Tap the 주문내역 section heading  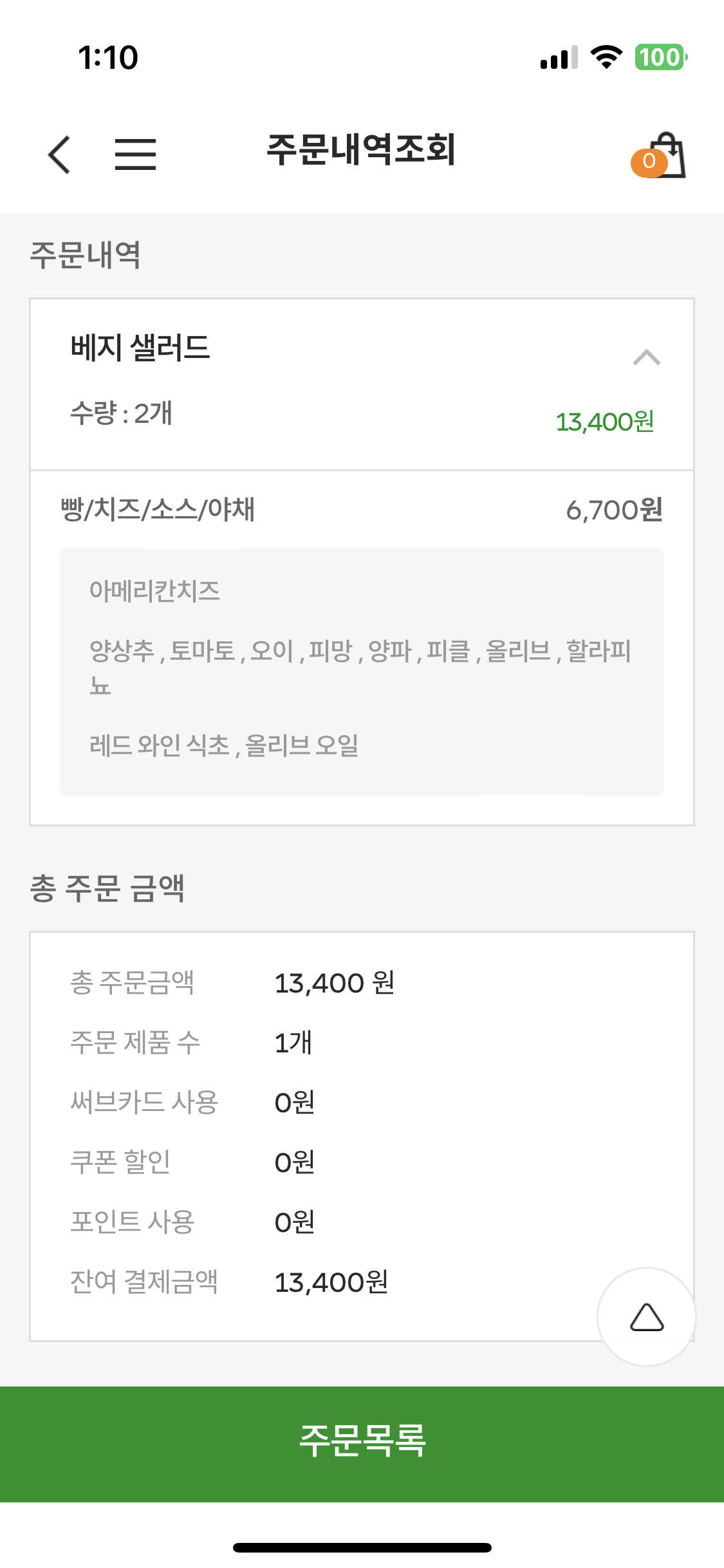[x=86, y=255]
